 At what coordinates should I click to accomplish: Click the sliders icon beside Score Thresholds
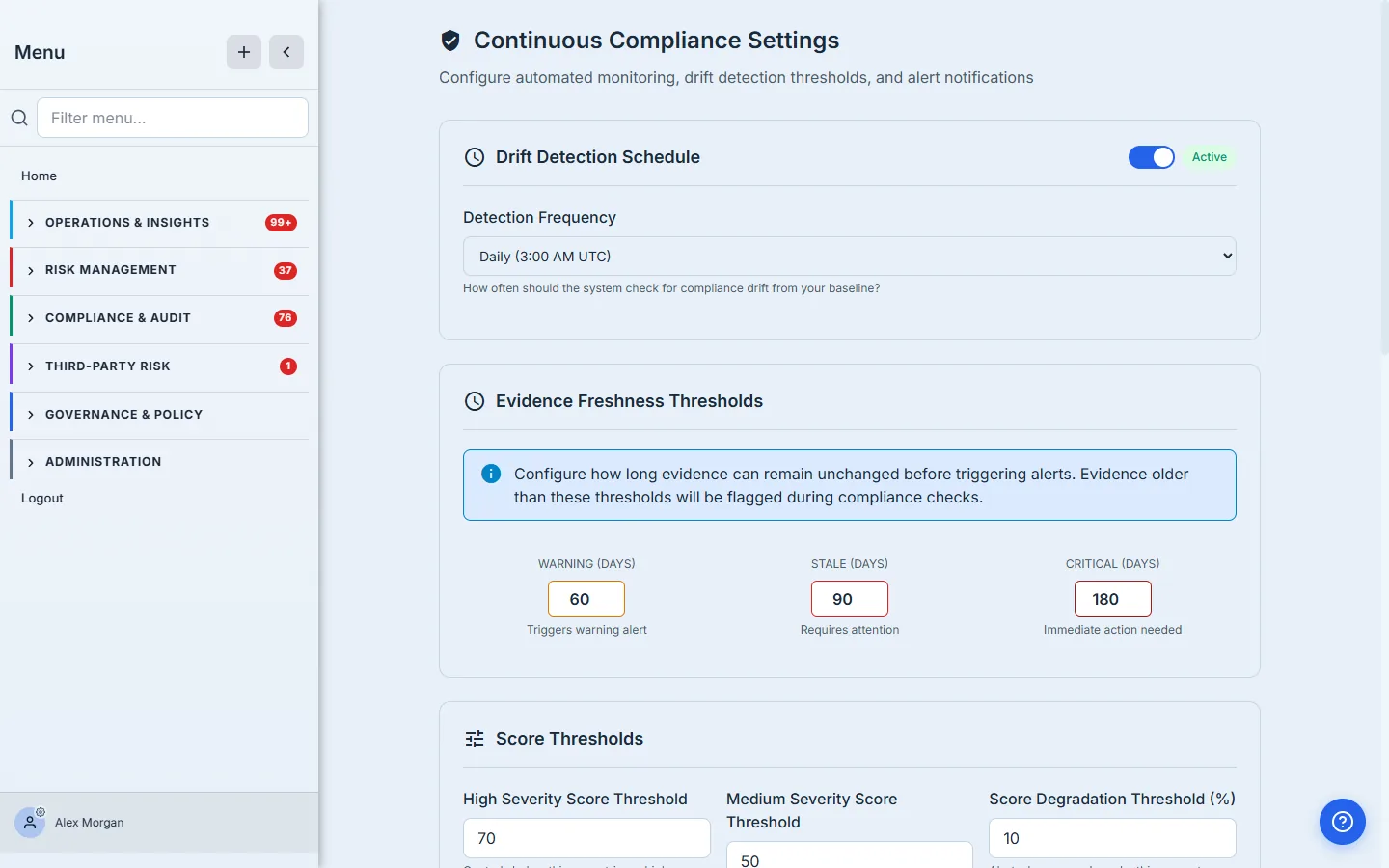click(x=475, y=739)
